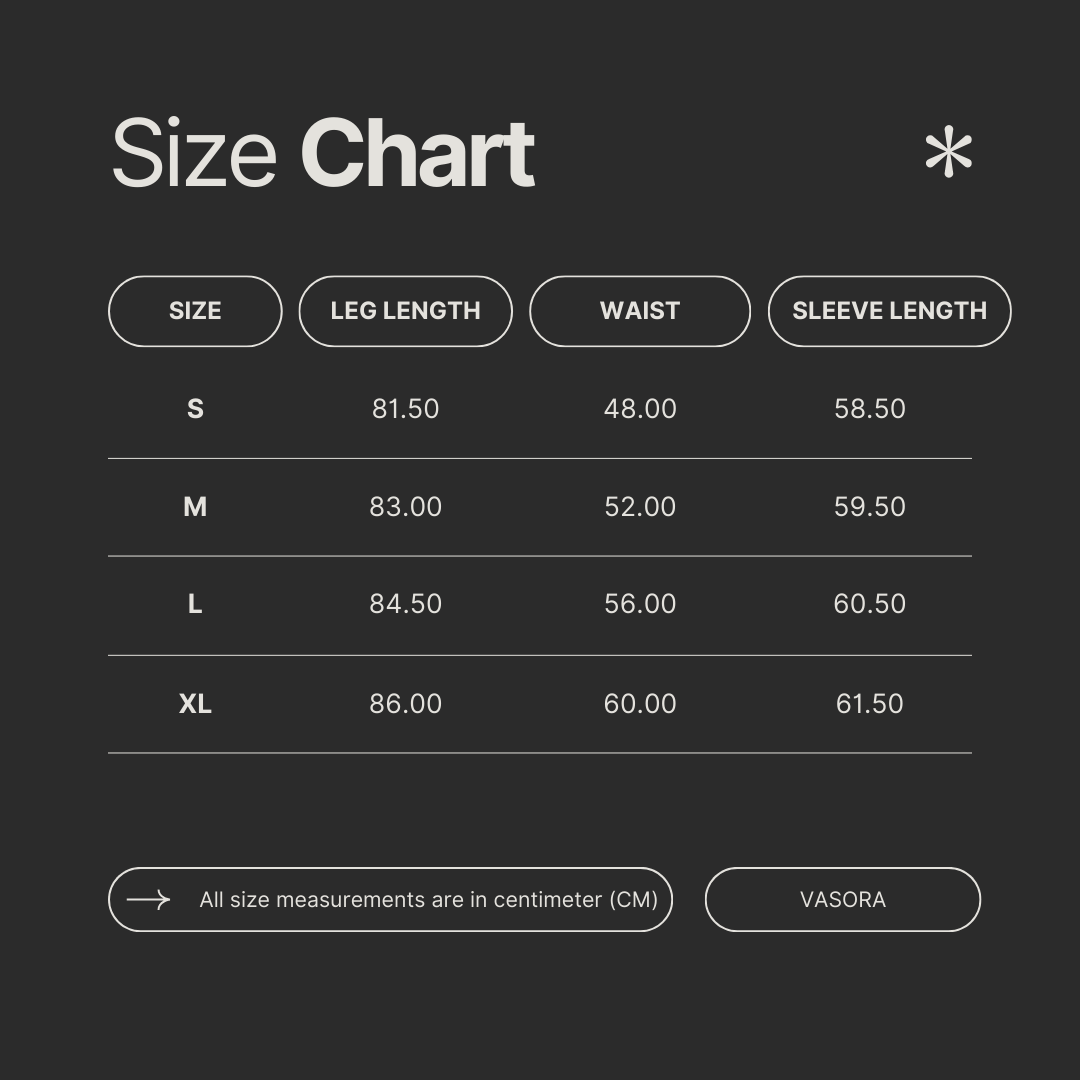Select the SIZE column header pill
The image size is (1080, 1080).
(x=195, y=311)
